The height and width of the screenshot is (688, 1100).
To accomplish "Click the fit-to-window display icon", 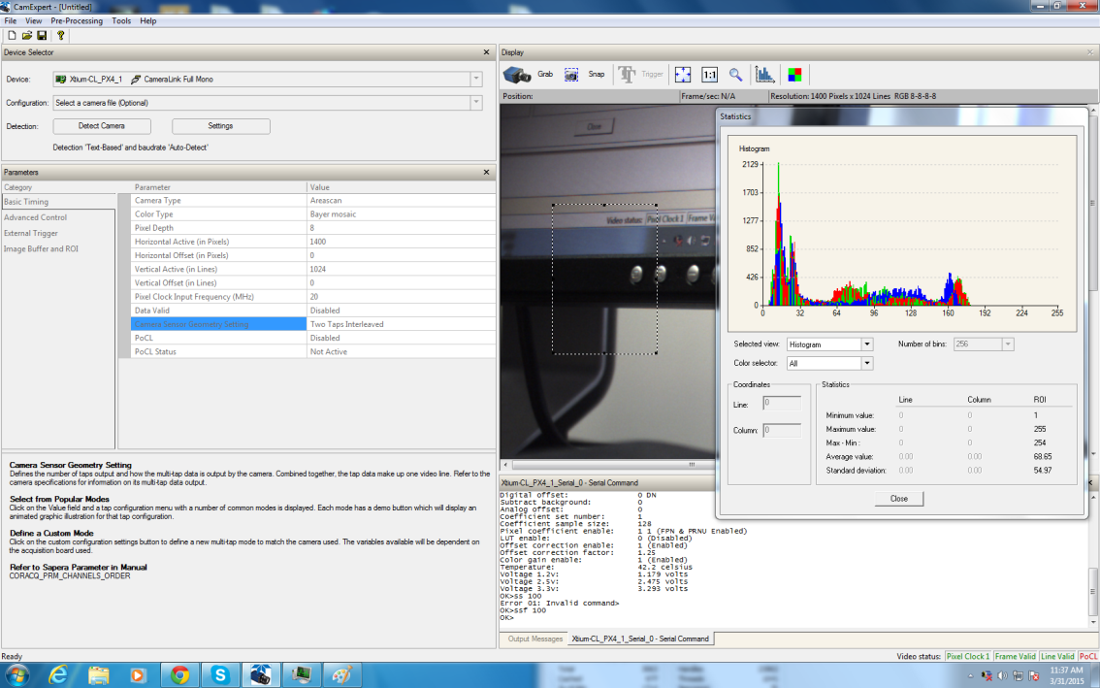I will tap(683, 74).
